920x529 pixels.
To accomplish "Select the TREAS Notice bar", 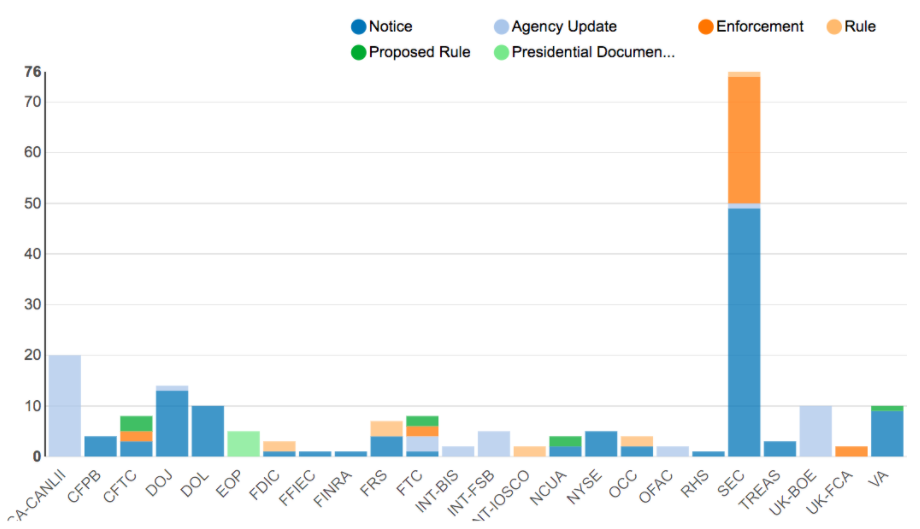I will coord(780,449).
